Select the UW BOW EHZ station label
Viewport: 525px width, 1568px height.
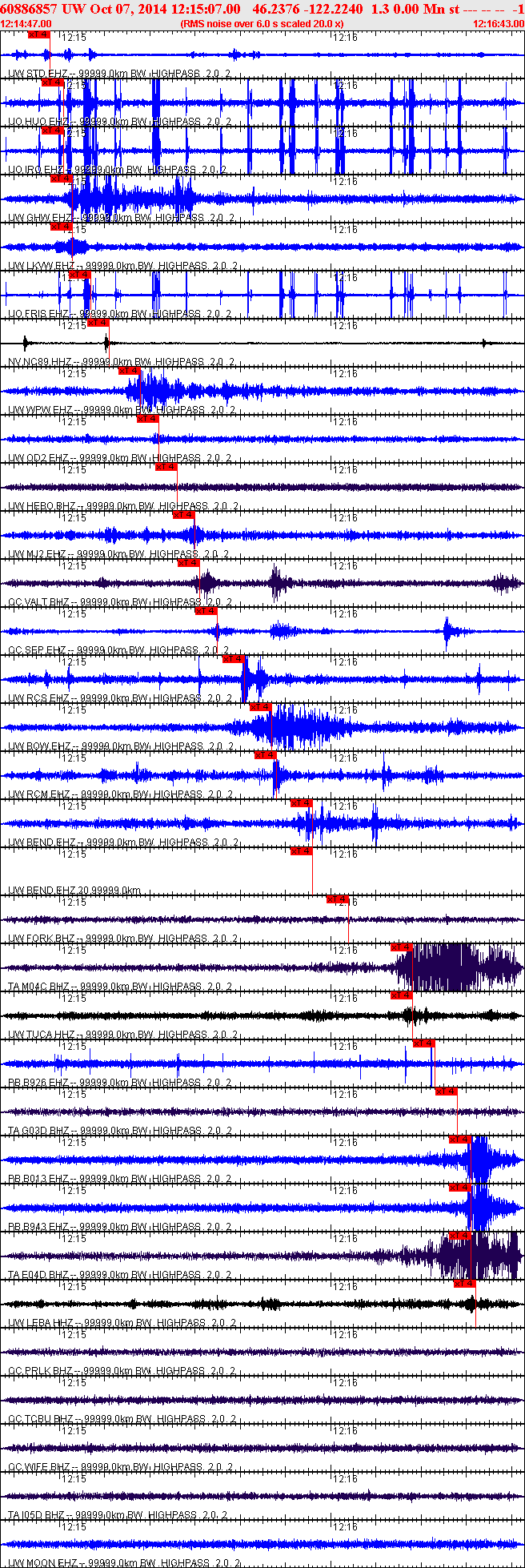pos(122,746)
